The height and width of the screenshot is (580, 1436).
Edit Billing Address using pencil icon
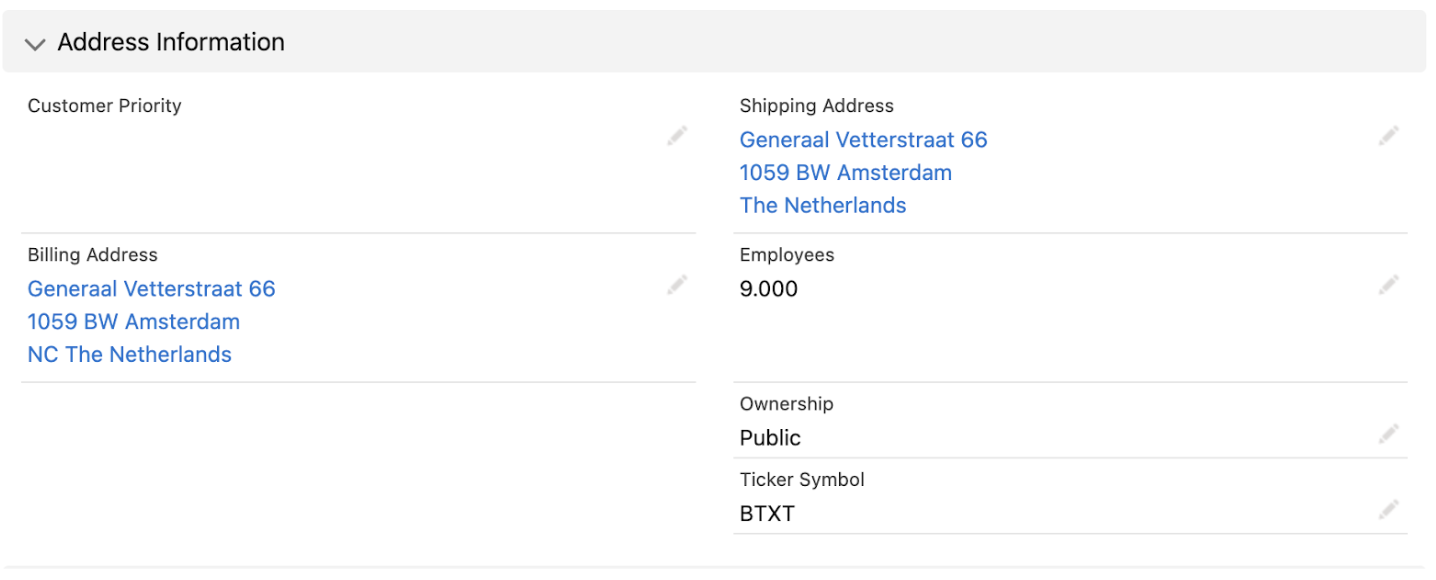[677, 286]
